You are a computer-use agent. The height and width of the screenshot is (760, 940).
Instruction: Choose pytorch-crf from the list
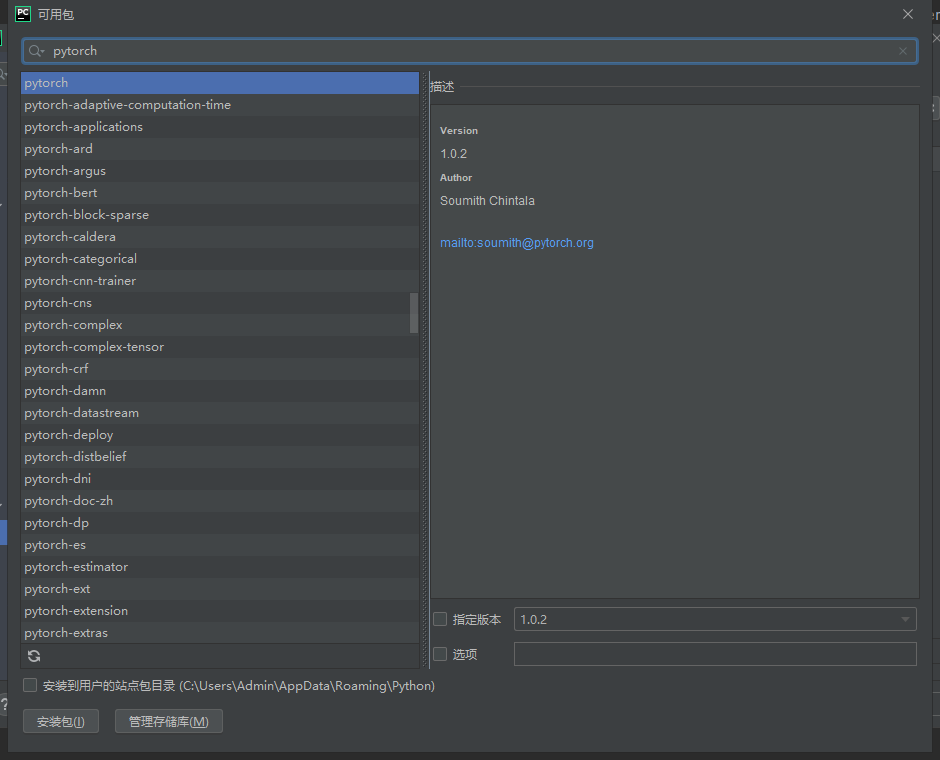pyautogui.click(x=219, y=369)
